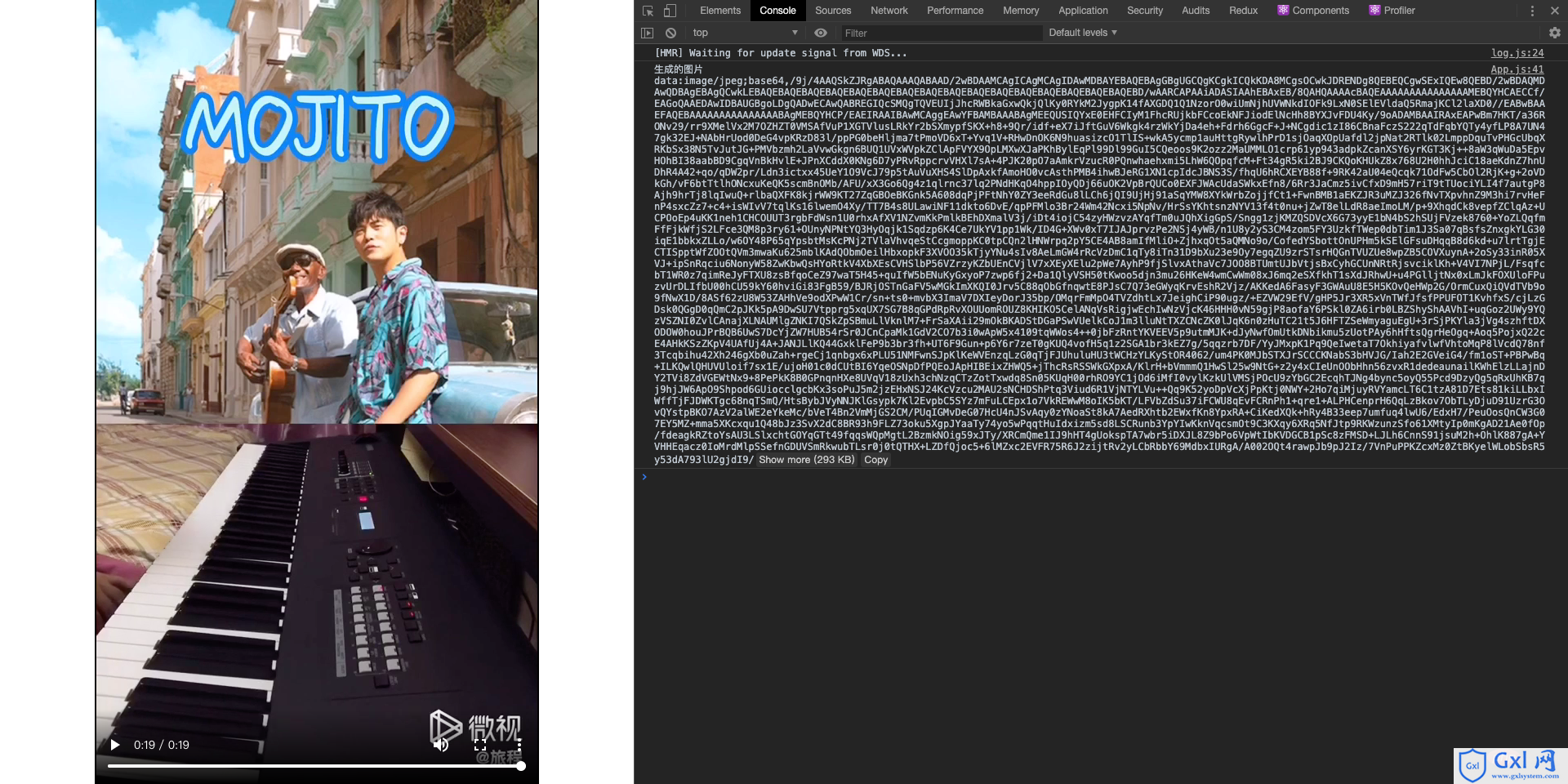Click Show more (293 KB)

coord(806,460)
